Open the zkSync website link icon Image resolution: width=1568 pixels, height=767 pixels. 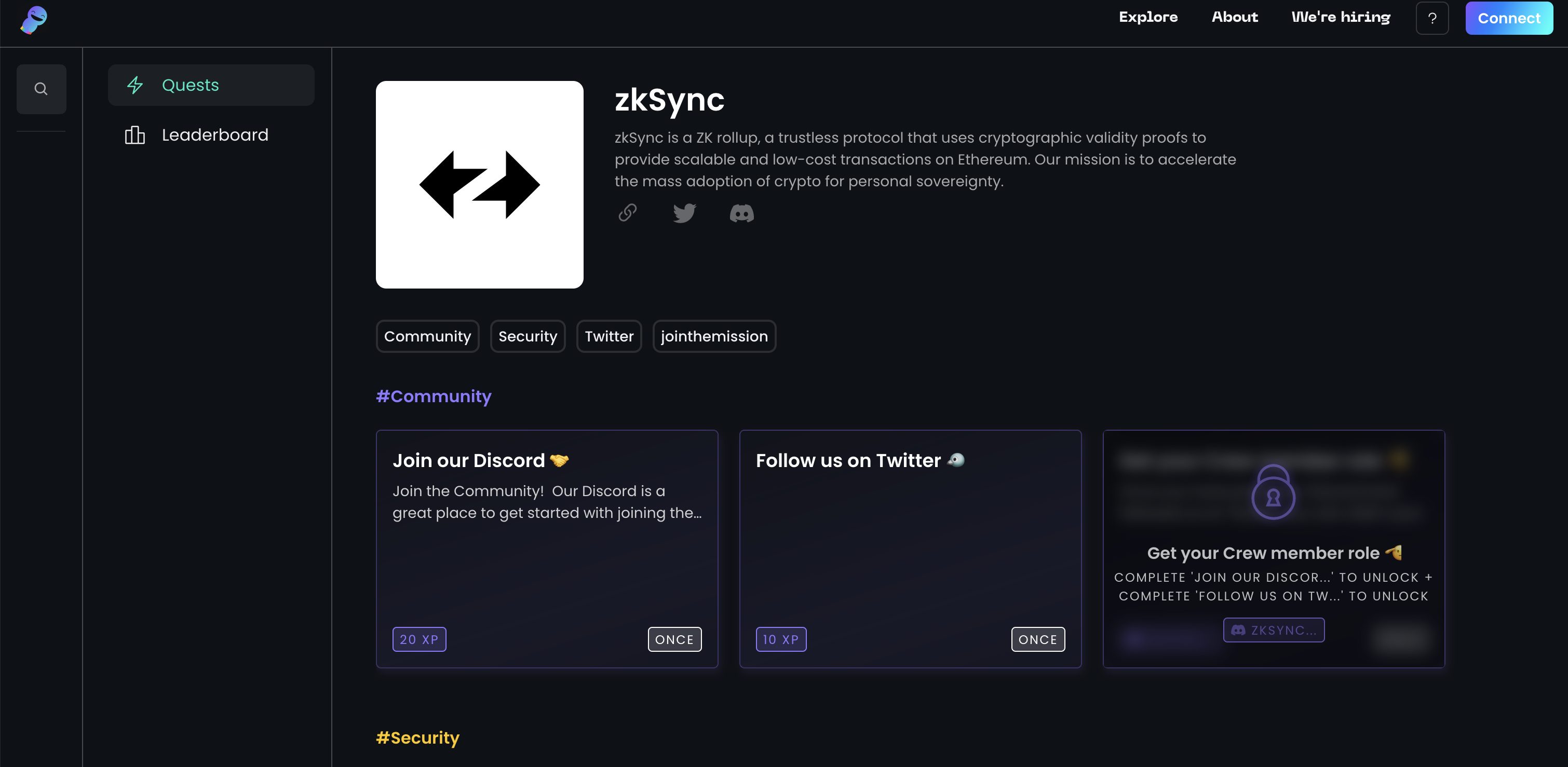(628, 213)
